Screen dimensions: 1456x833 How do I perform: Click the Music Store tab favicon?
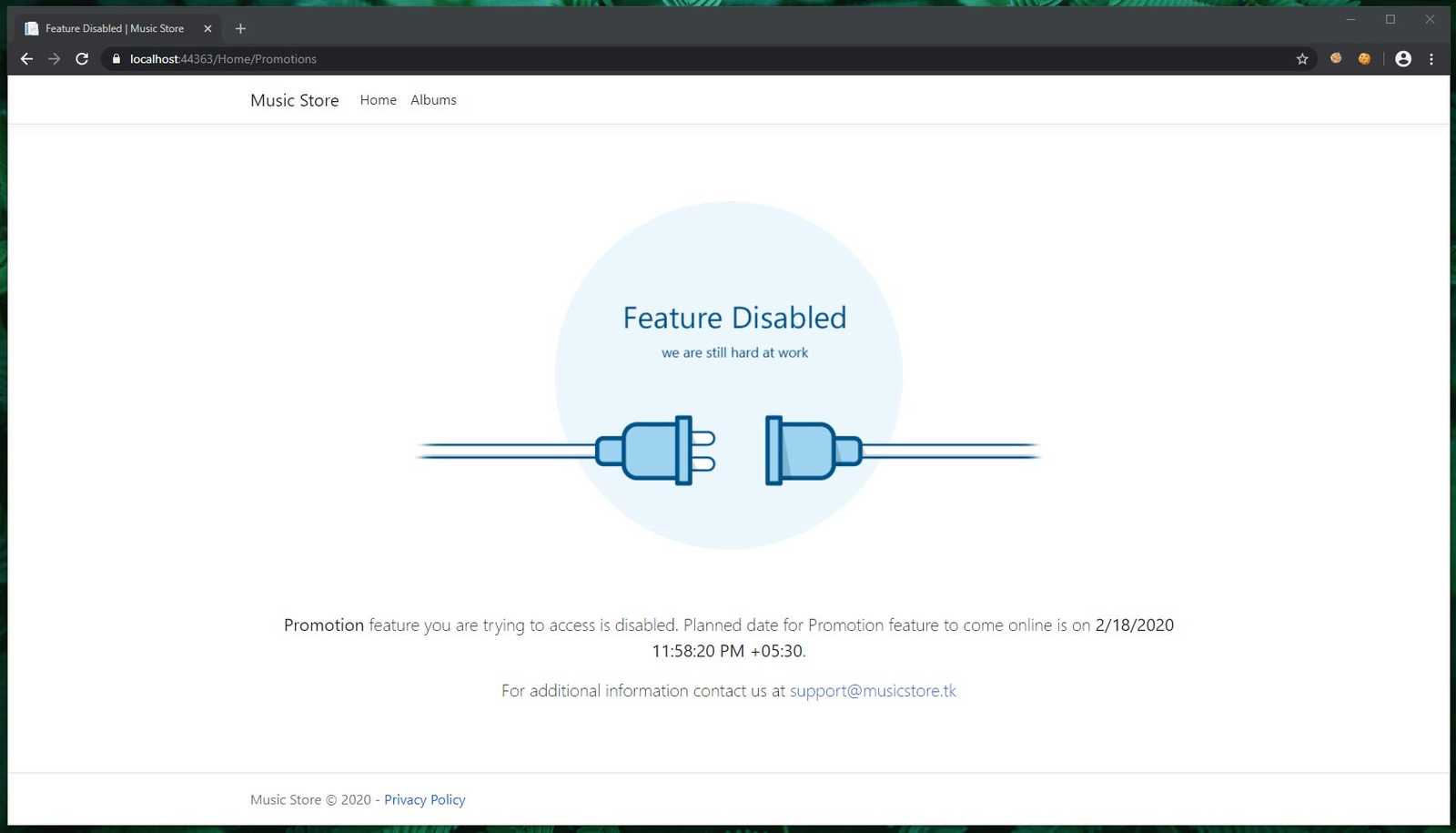(31, 28)
